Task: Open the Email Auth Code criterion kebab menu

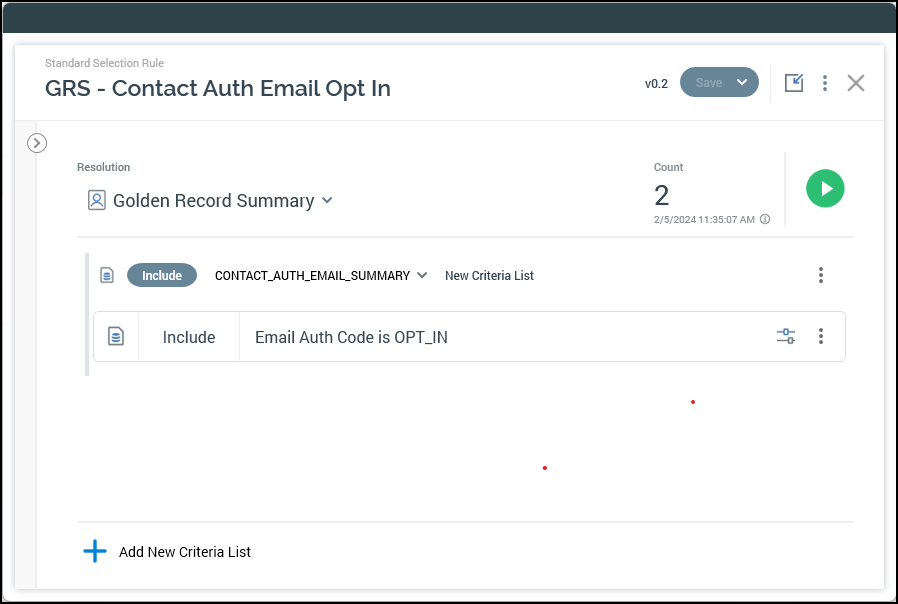Action: point(821,336)
